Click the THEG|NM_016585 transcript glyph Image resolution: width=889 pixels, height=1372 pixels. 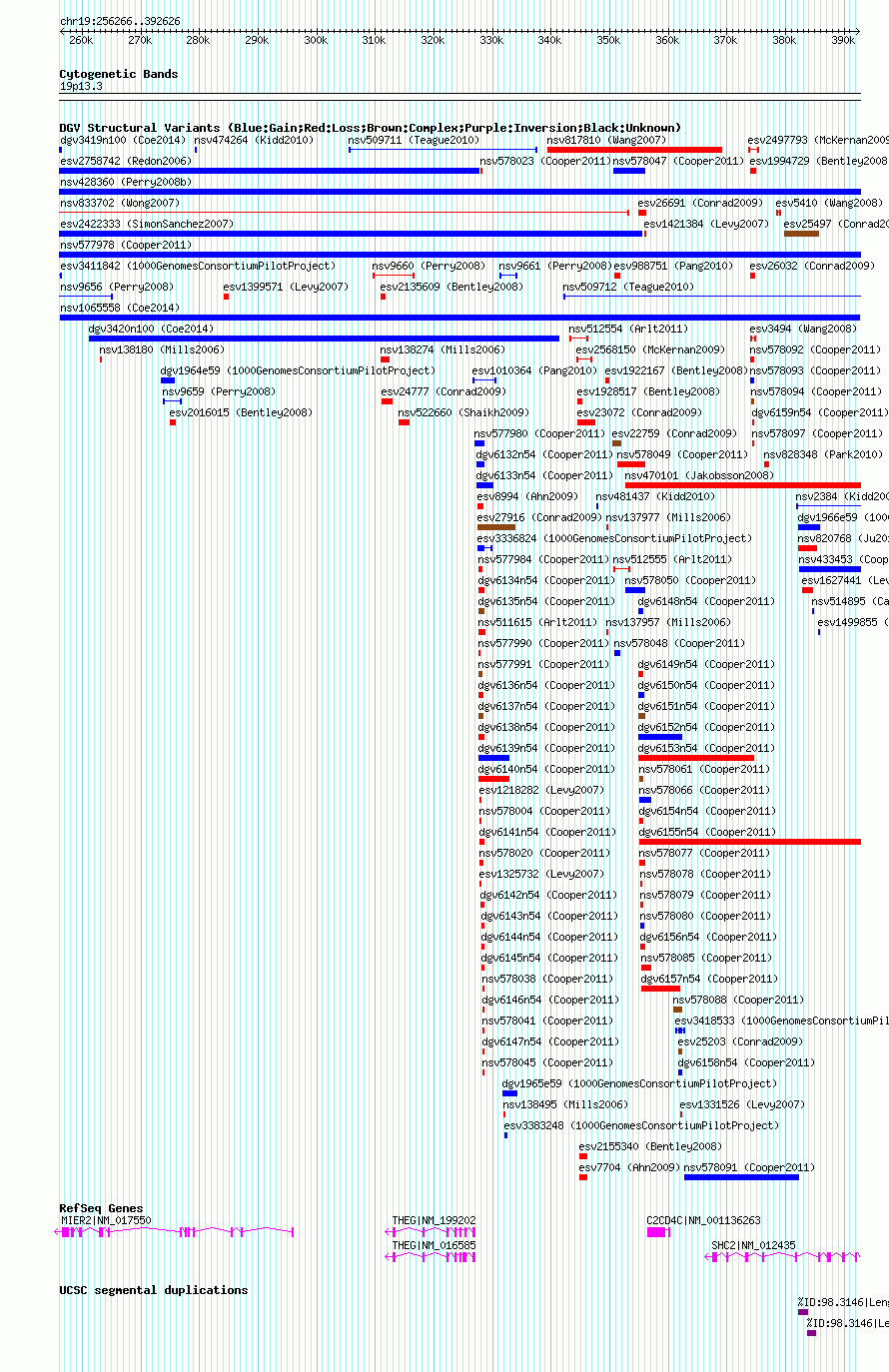[432, 1257]
